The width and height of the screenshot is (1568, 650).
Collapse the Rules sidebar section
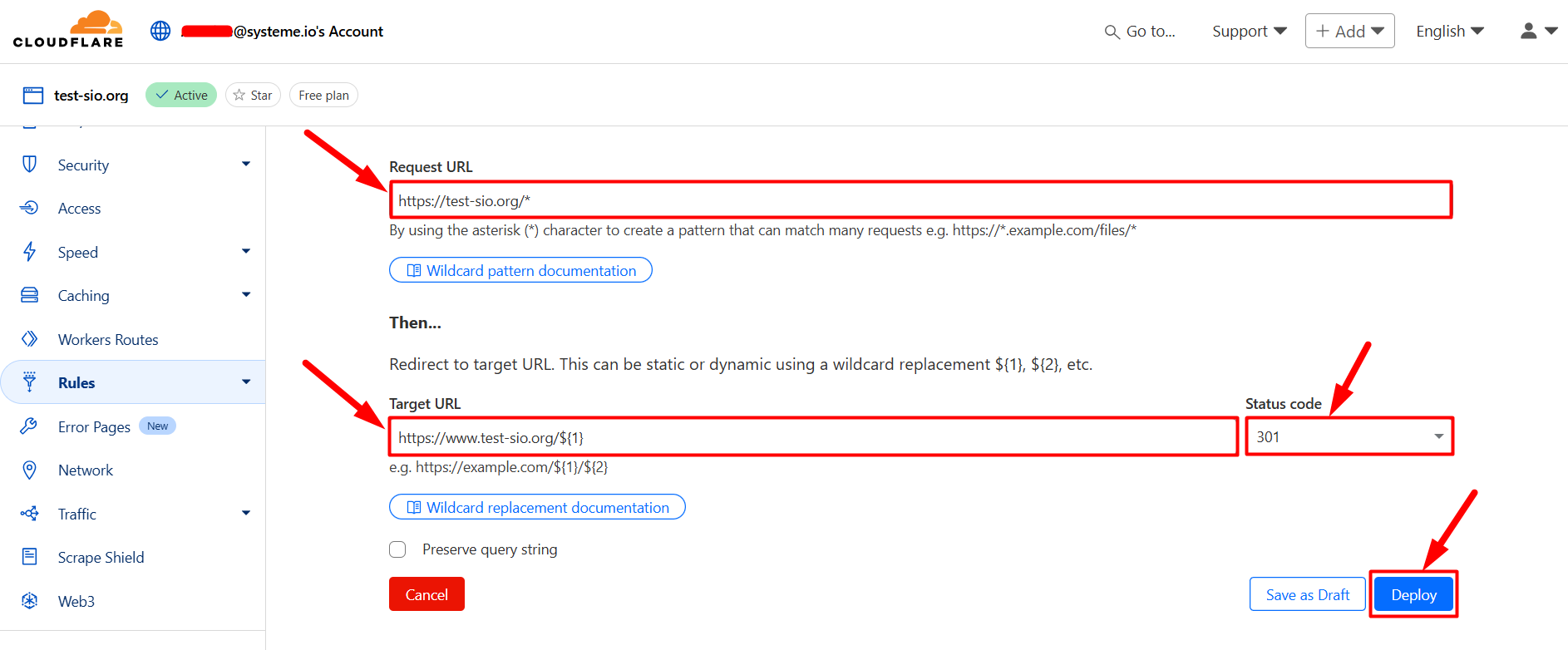[246, 382]
